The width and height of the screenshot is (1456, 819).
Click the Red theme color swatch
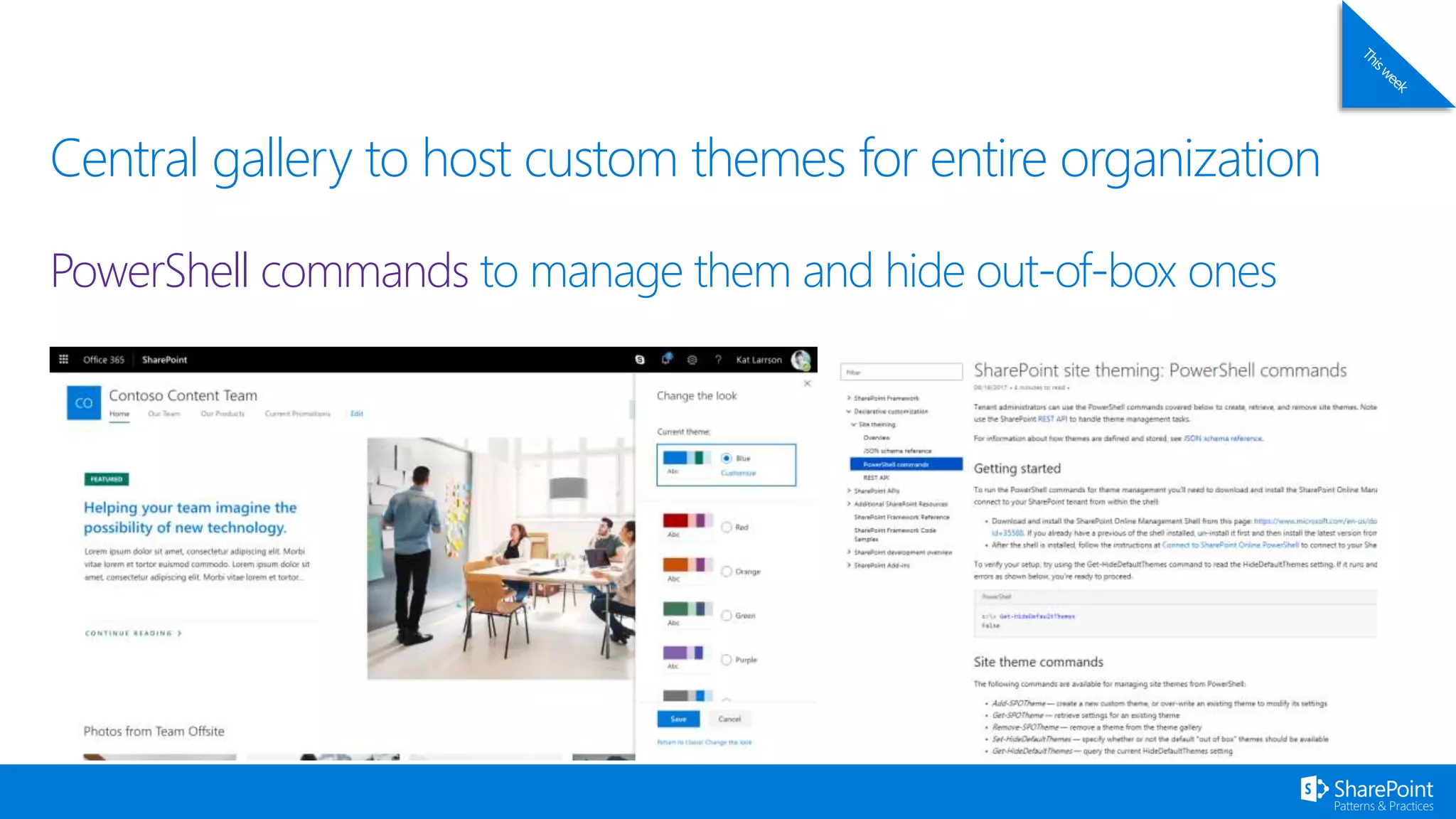(x=687, y=520)
